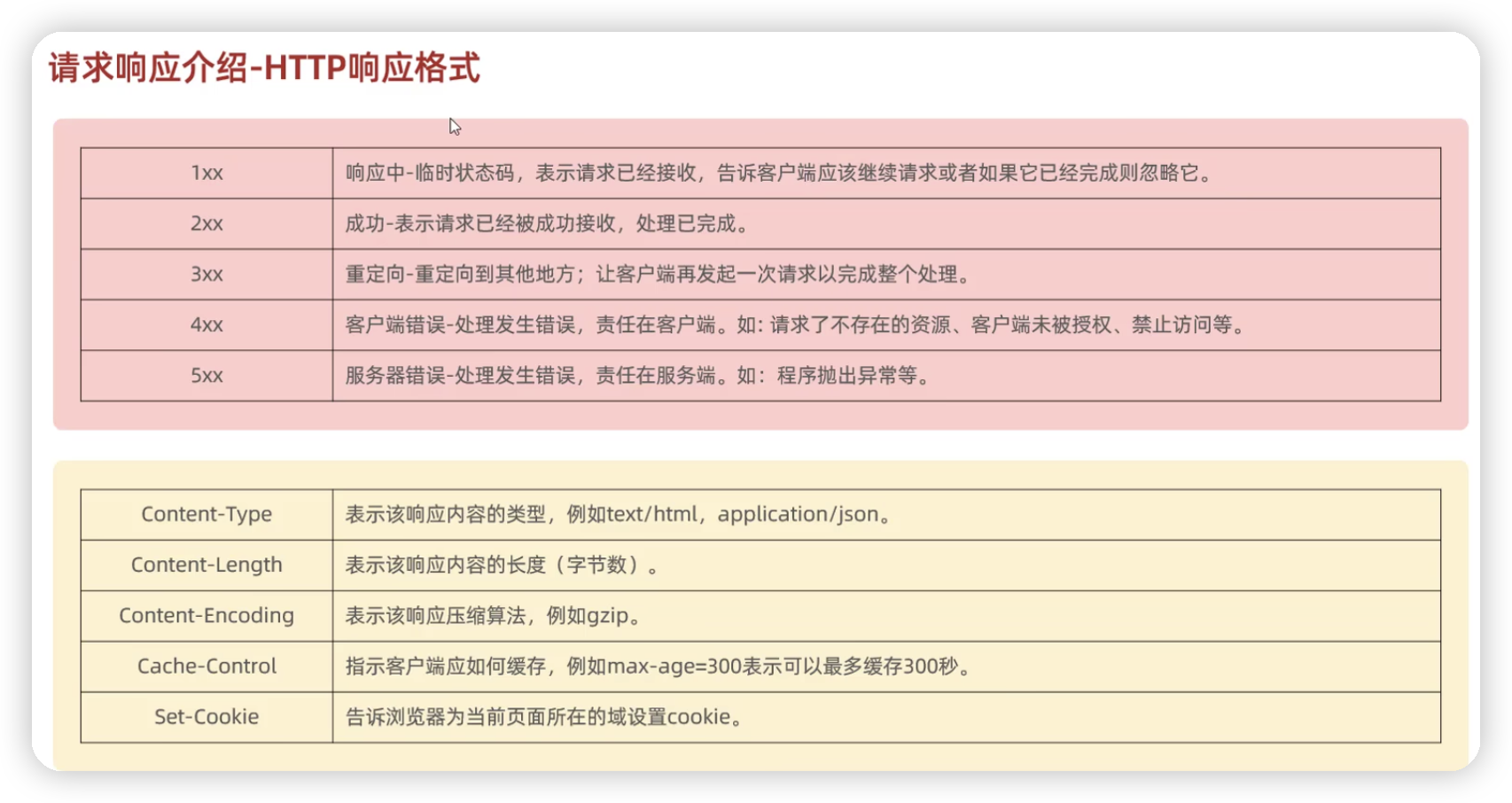Select the 3xx status code cell
This screenshot has height=803, width=1512.
coord(207,274)
